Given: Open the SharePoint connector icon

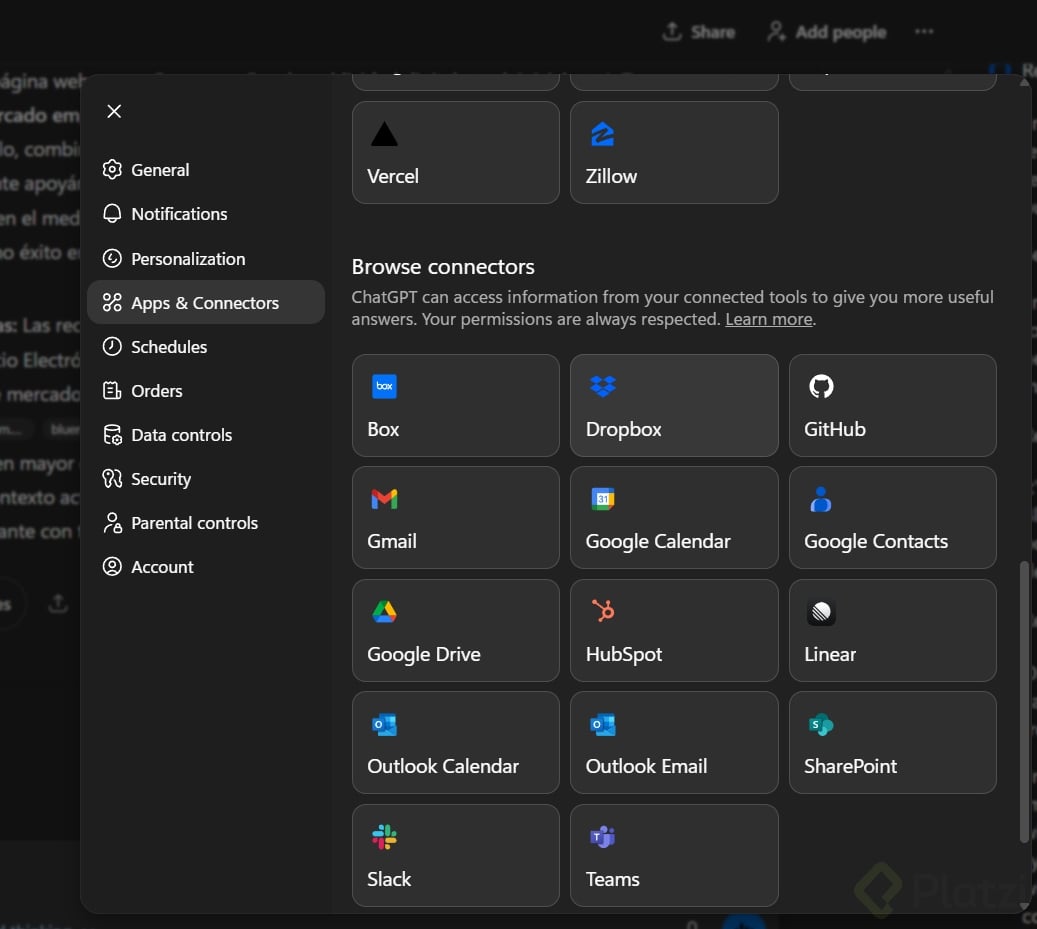Looking at the screenshot, I should point(821,725).
